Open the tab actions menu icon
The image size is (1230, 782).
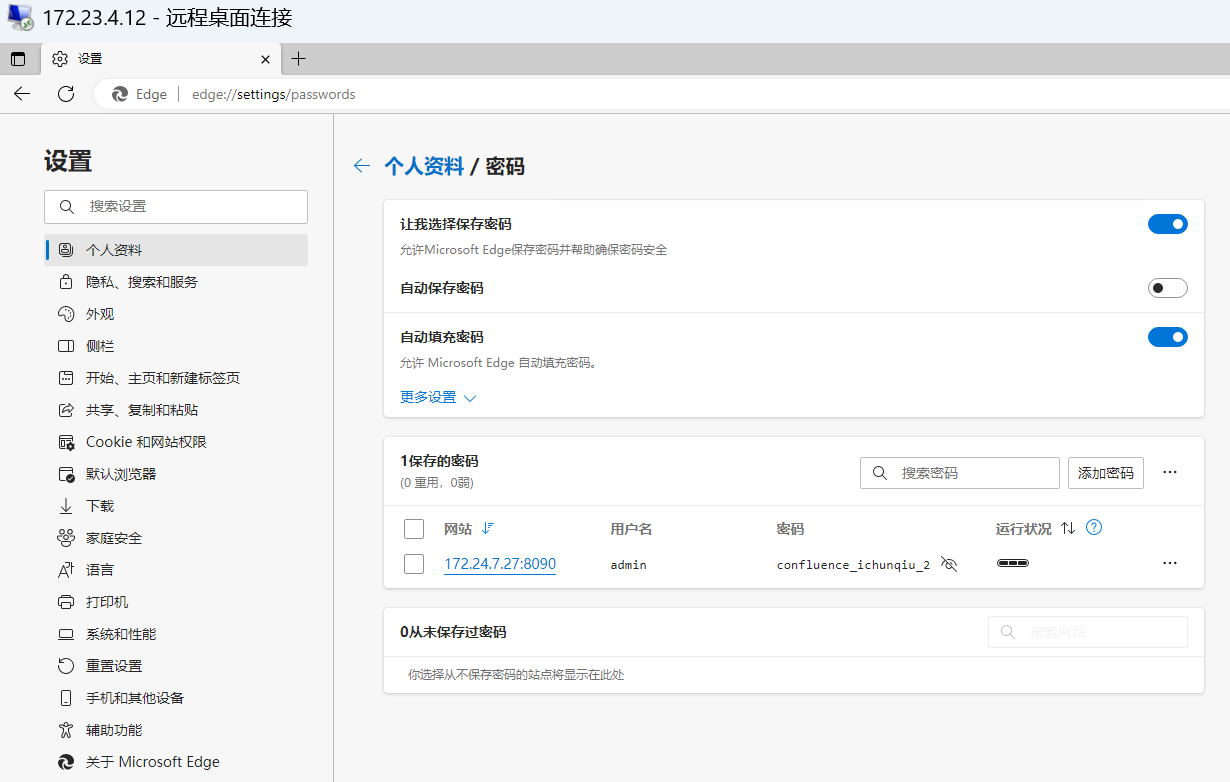point(18,59)
